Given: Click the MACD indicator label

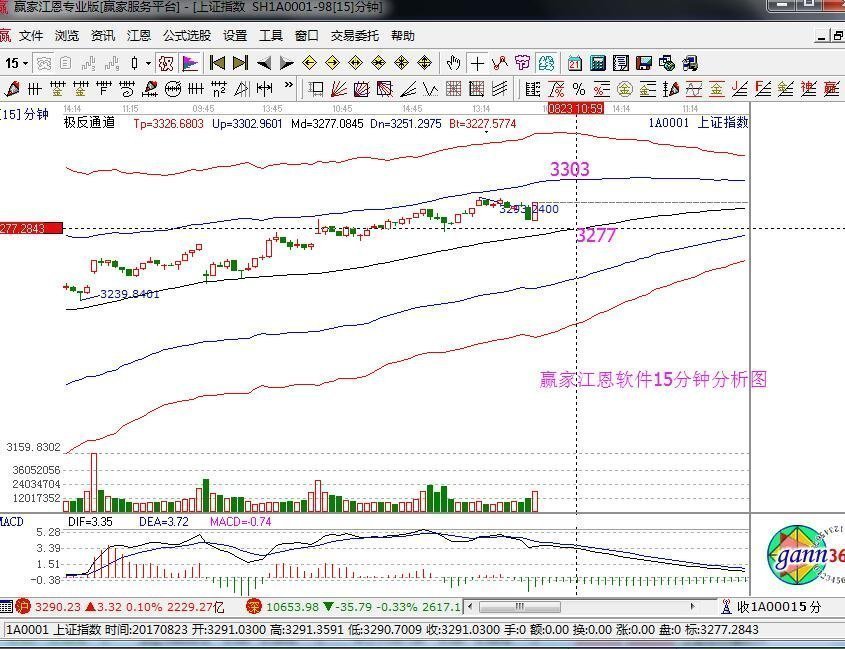Looking at the screenshot, I should [12, 522].
